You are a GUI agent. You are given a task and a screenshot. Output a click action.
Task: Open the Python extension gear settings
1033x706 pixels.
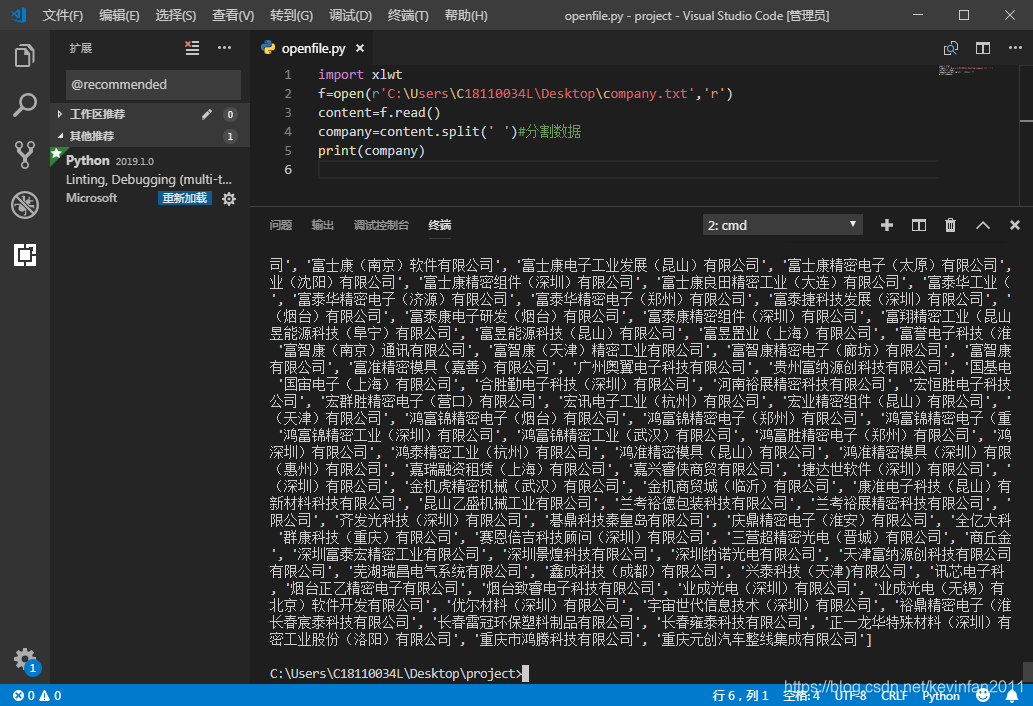click(x=229, y=199)
